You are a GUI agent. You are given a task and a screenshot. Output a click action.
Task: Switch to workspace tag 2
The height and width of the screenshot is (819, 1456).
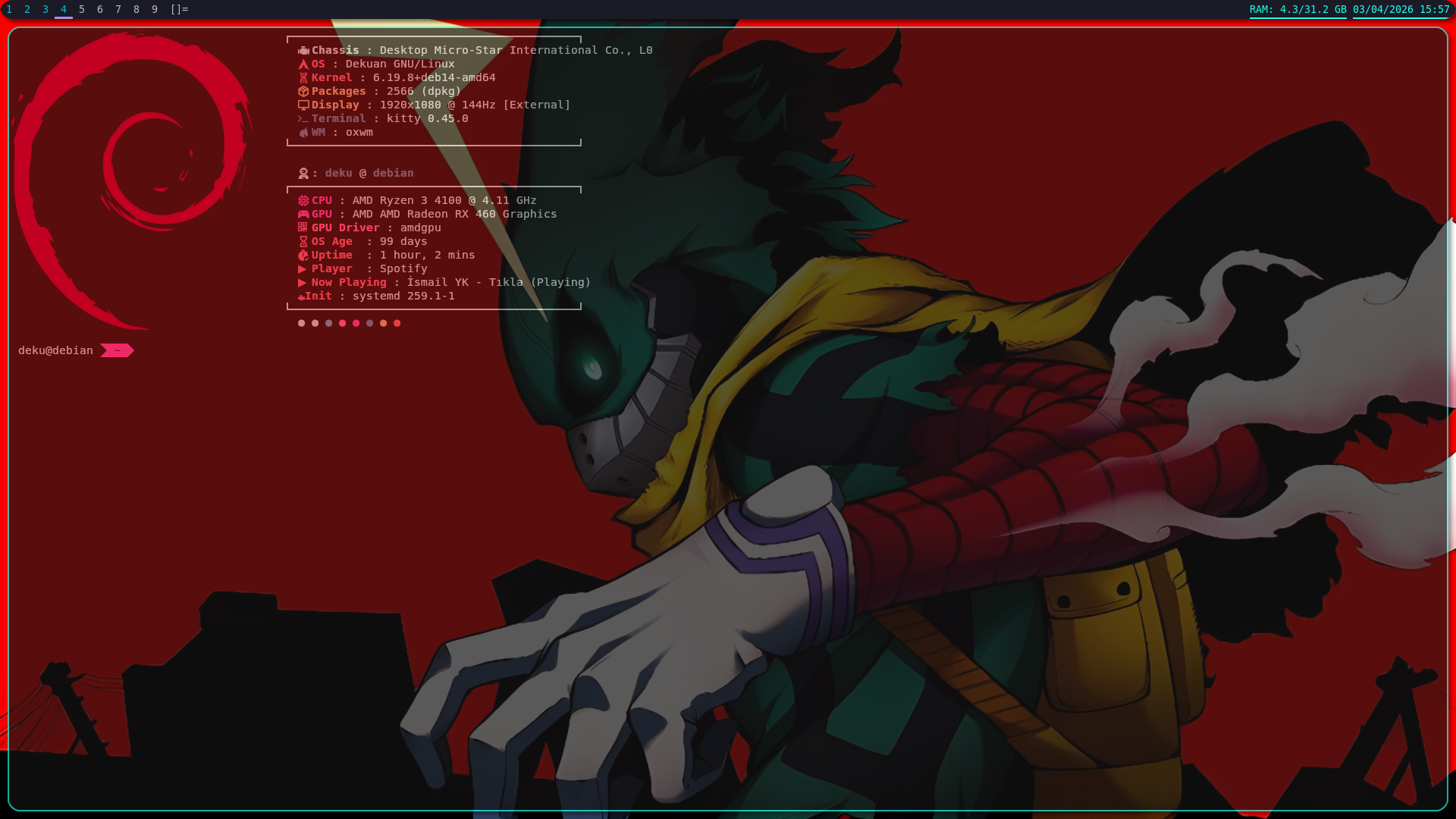coord(27,9)
